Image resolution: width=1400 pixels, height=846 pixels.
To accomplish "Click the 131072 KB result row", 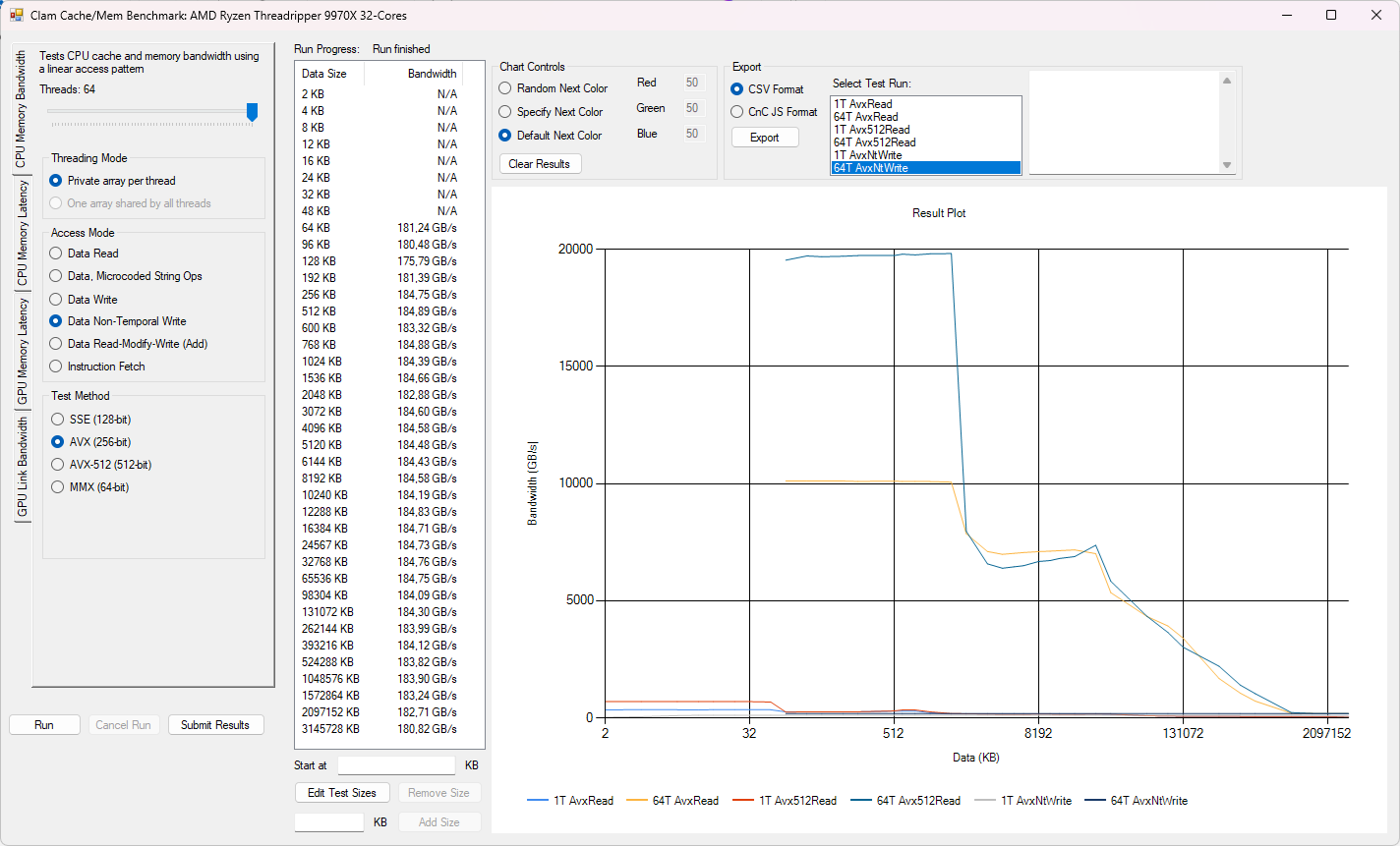I will [379, 612].
